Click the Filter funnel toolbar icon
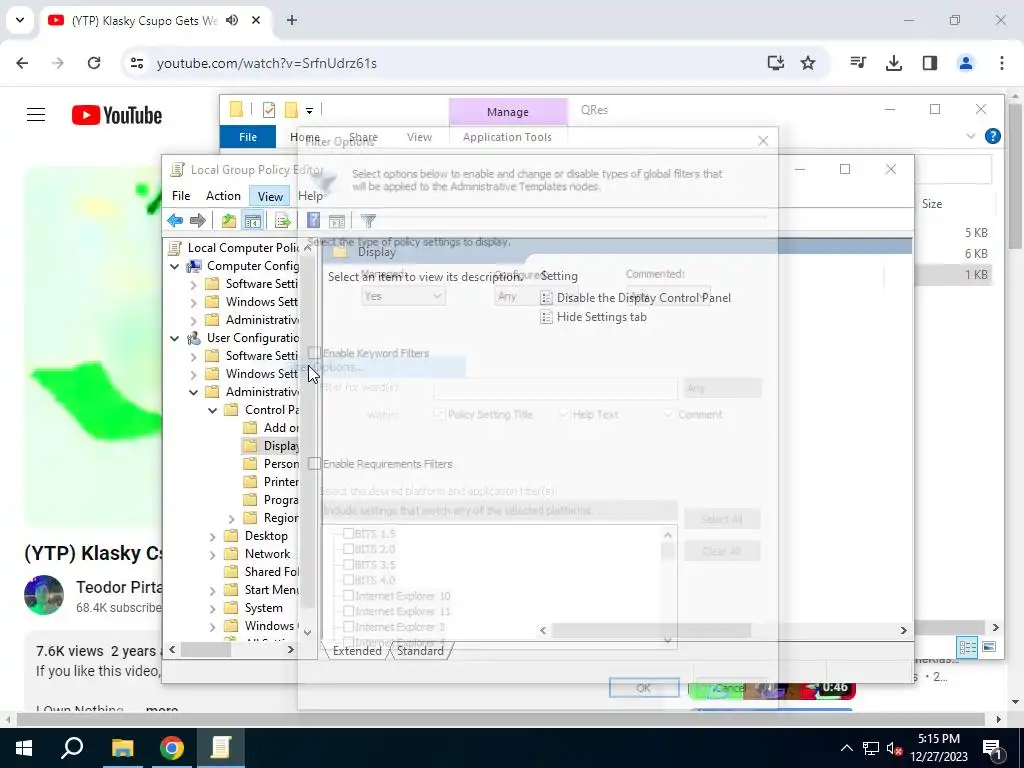Image resolution: width=1024 pixels, height=768 pixels. point(368,221)
